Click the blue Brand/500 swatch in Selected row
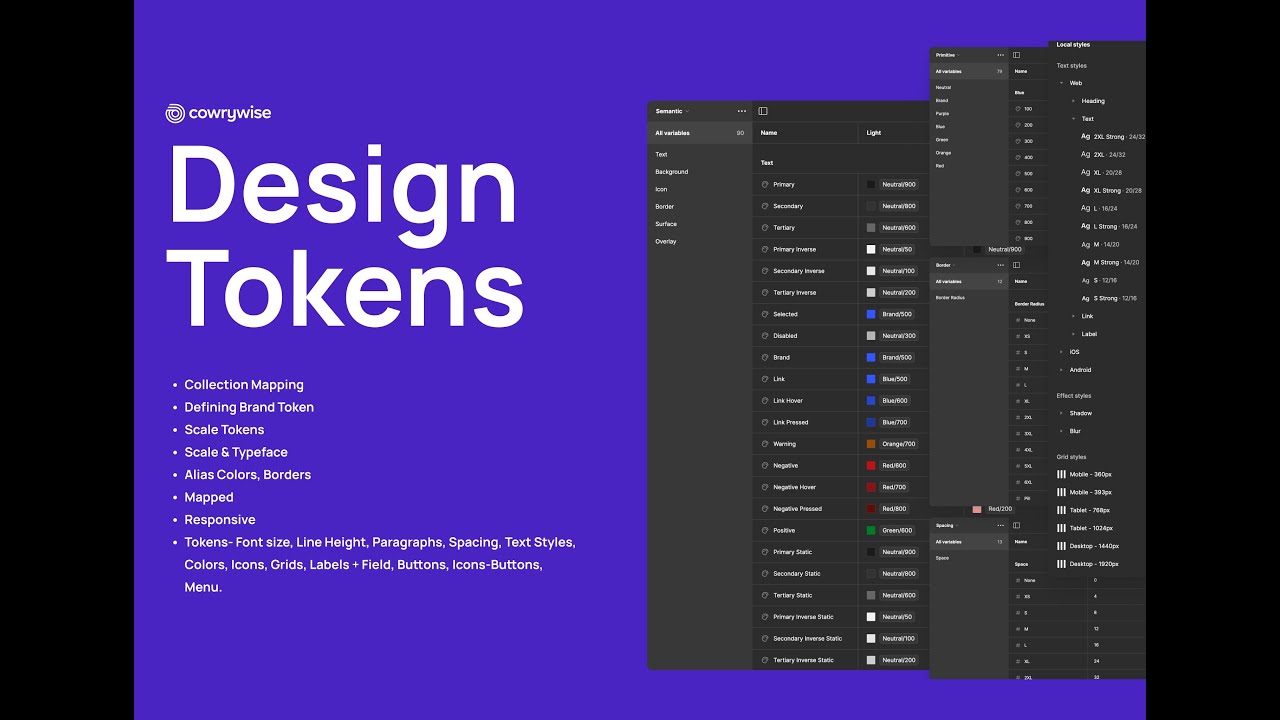 tap(871, 314)
